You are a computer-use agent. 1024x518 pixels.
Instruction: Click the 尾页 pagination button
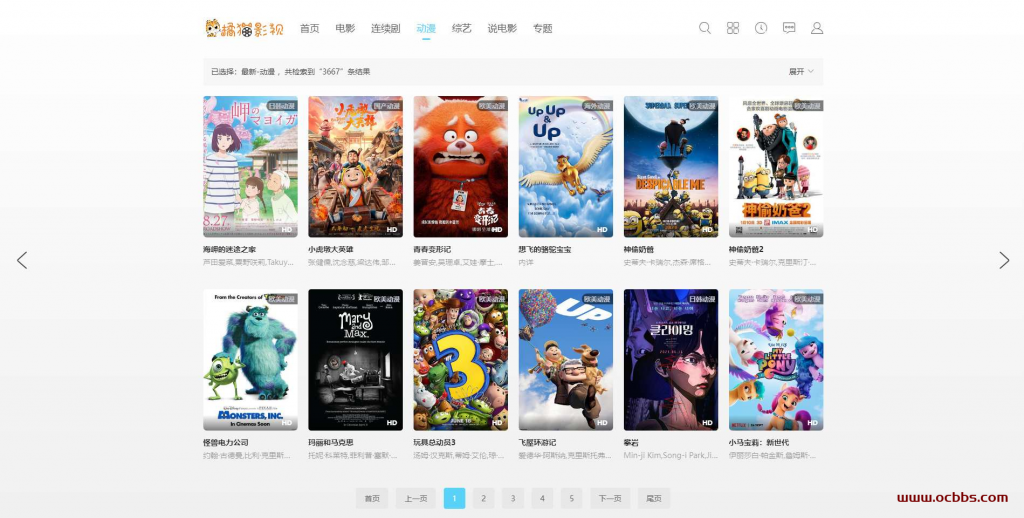(x=654, y=498)
